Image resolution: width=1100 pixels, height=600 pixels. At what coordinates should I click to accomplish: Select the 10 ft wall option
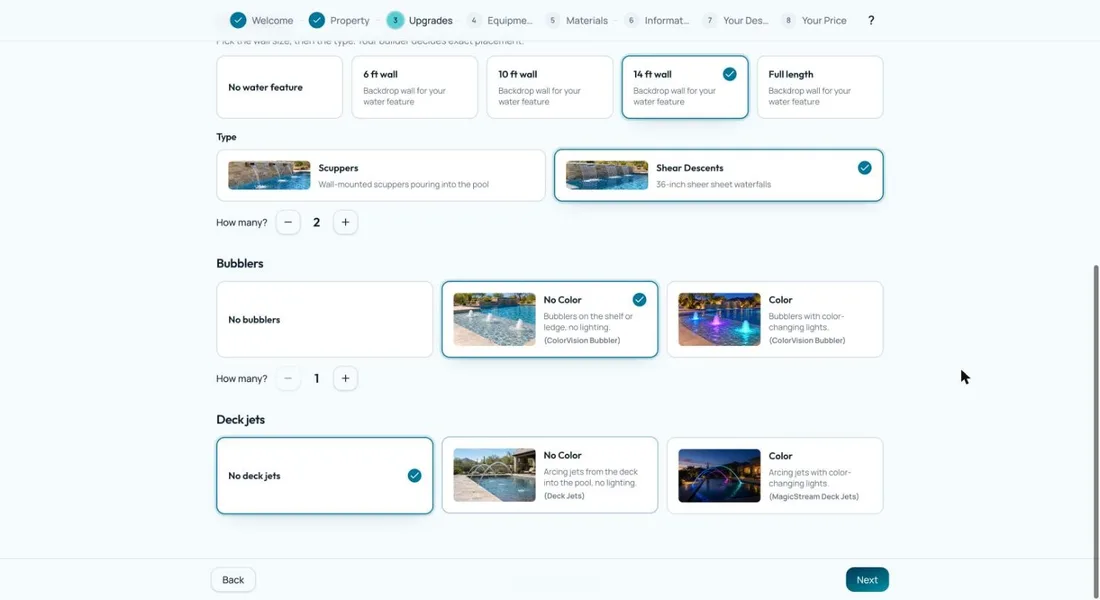pos(549,87)
